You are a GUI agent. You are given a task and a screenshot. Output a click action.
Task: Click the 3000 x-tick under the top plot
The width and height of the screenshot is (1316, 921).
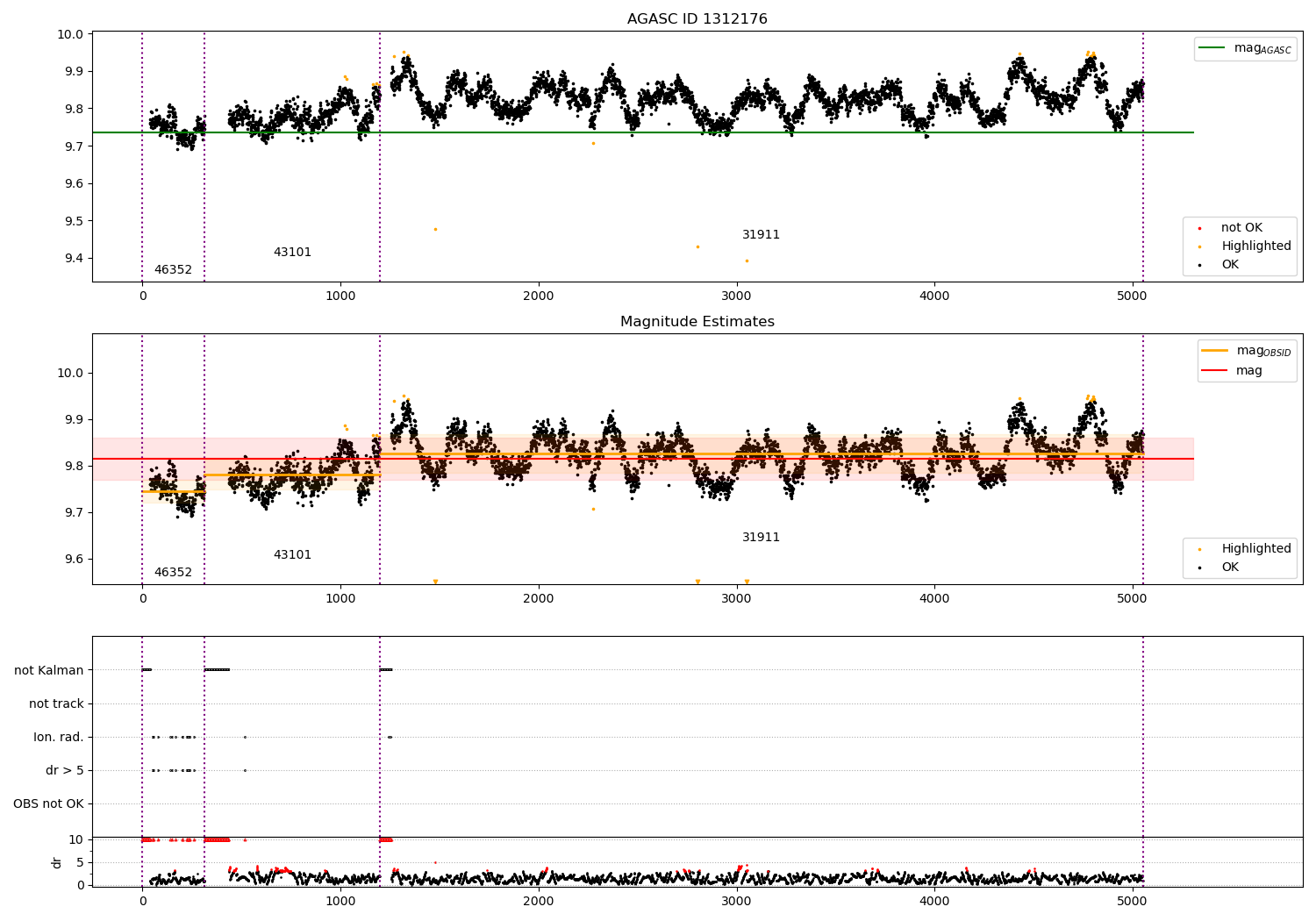click(x=736, y=296)
